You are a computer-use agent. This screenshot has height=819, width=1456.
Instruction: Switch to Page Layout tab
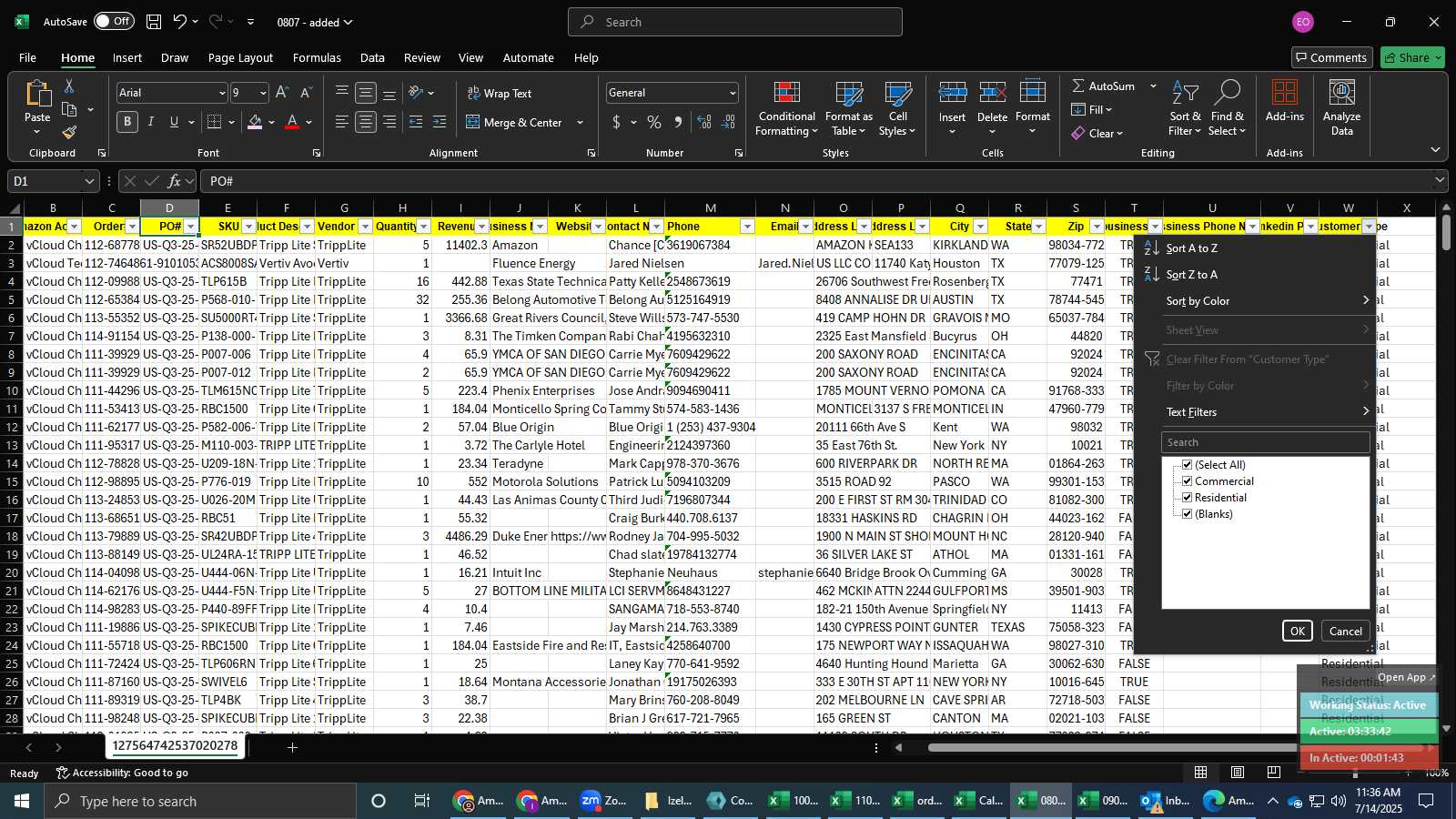(x=240, y=57)
